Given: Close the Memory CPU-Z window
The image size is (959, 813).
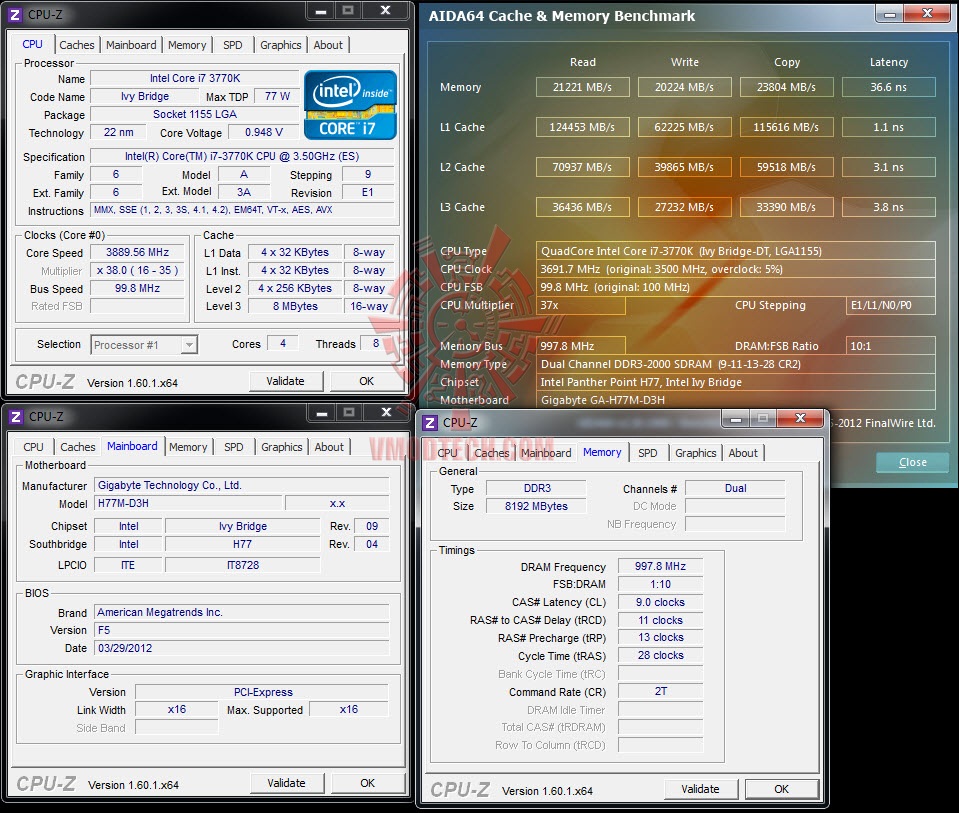Looking at the screenshot, I should coord(800,418).
